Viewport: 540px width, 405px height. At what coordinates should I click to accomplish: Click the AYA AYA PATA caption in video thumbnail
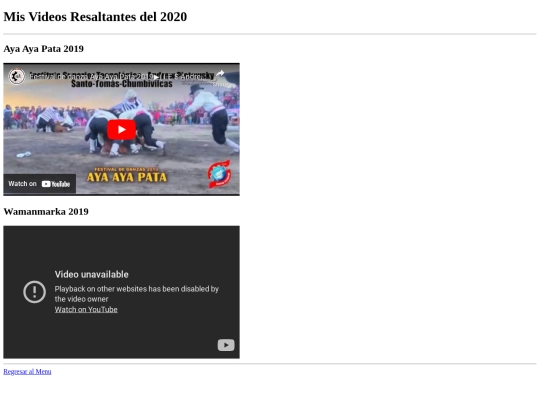click(x=127, y=177)
